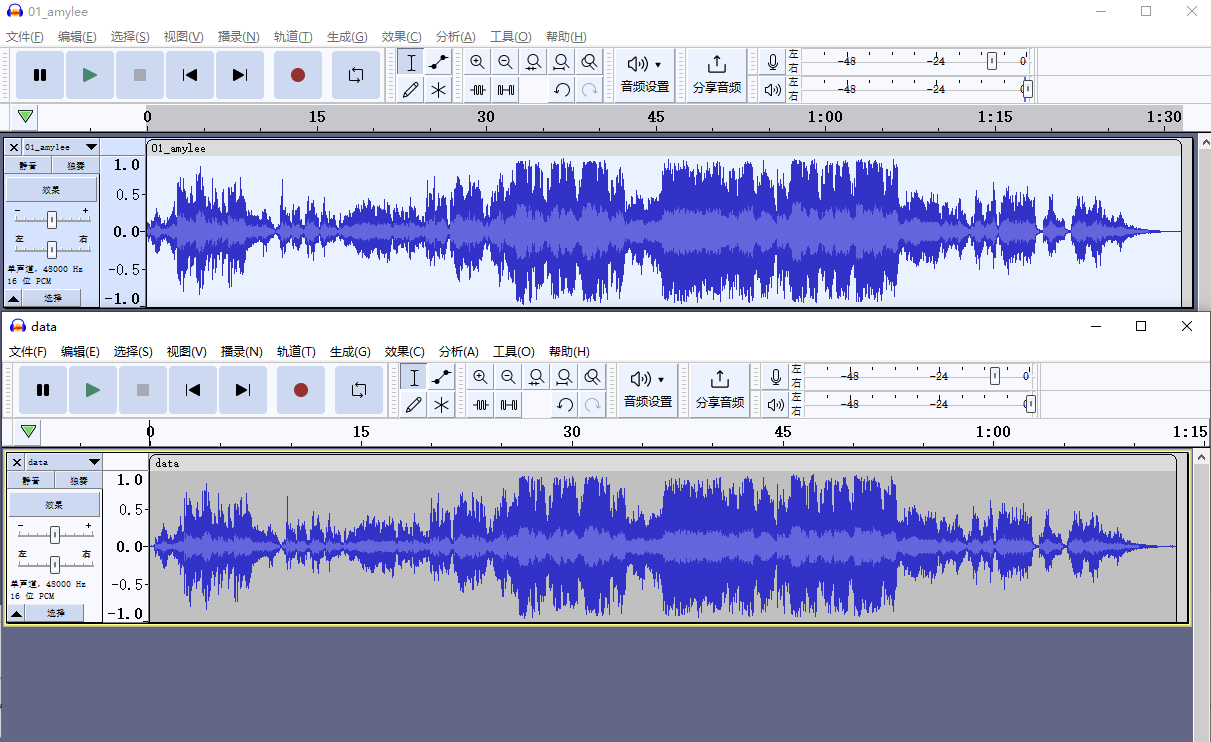Open 效果 panel for 01_amylee track
This screenshot has height=742, width=1211.
[x=52, y=189]
